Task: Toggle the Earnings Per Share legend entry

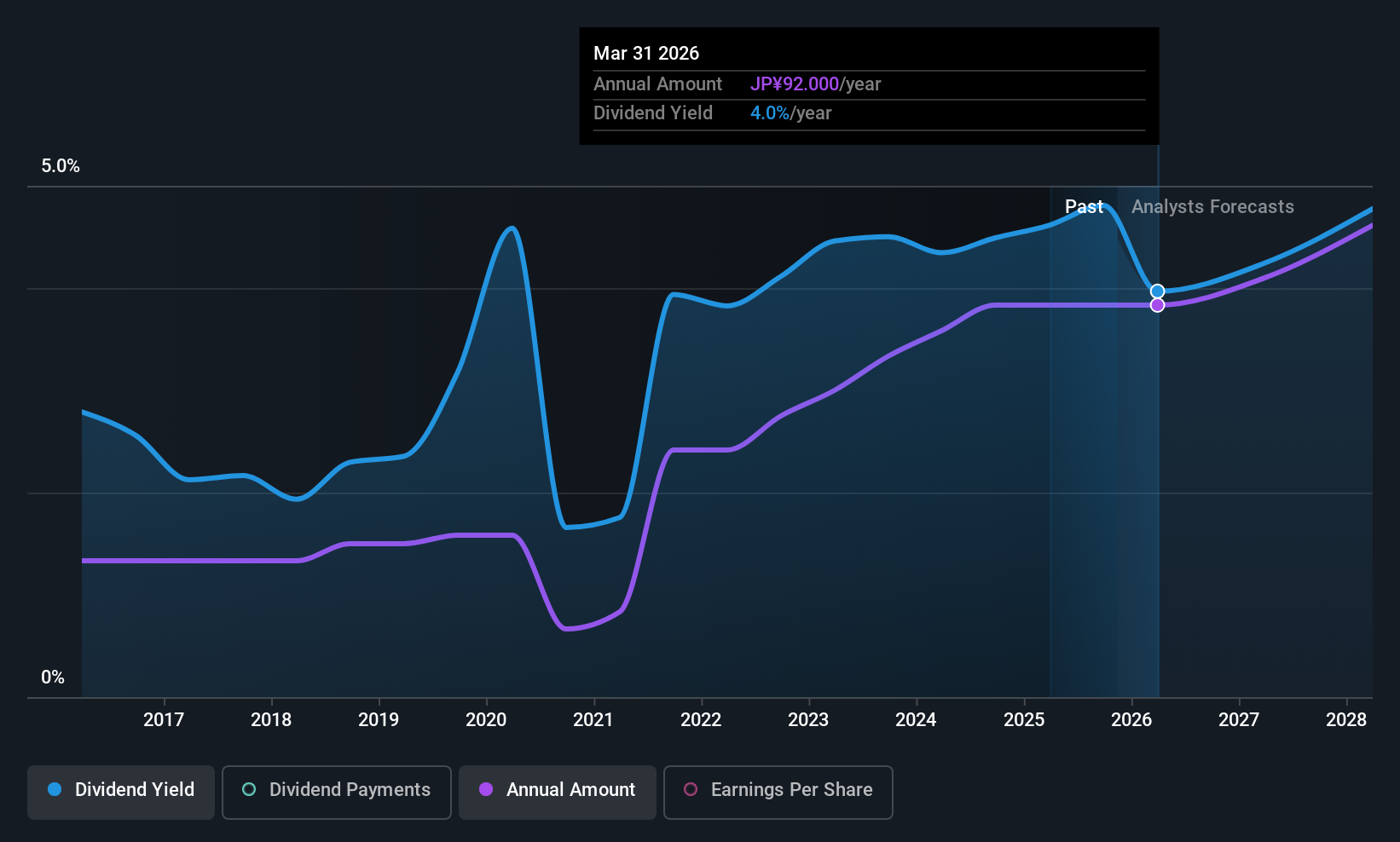Action: [778, 790]
